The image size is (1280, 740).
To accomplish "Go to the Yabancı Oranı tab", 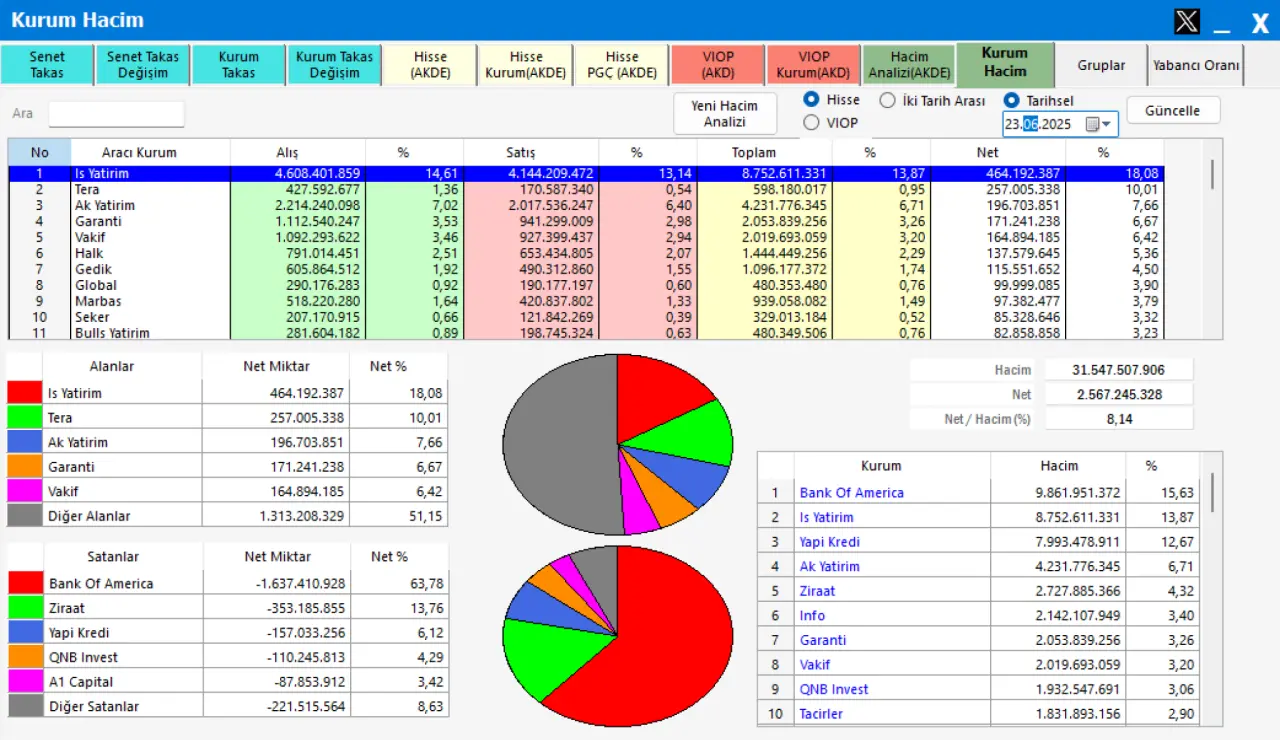I will coord(1196,65).
